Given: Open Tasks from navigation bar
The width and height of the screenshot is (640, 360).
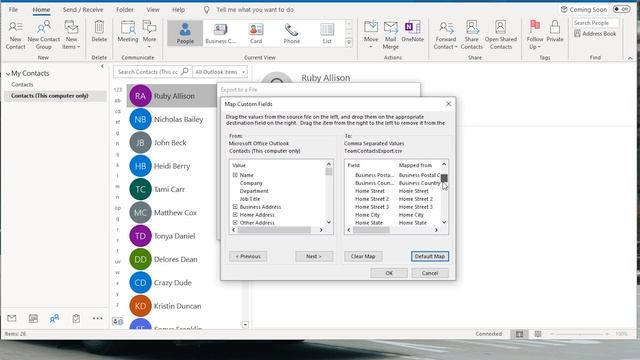Looking at the screenshot, I should pyautogui.click(x=76, y=318).
